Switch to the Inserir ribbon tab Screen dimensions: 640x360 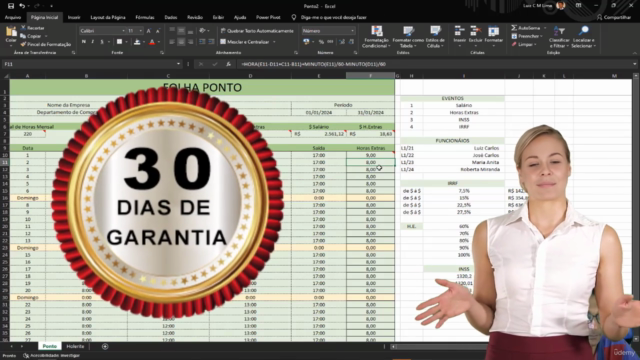74,17
